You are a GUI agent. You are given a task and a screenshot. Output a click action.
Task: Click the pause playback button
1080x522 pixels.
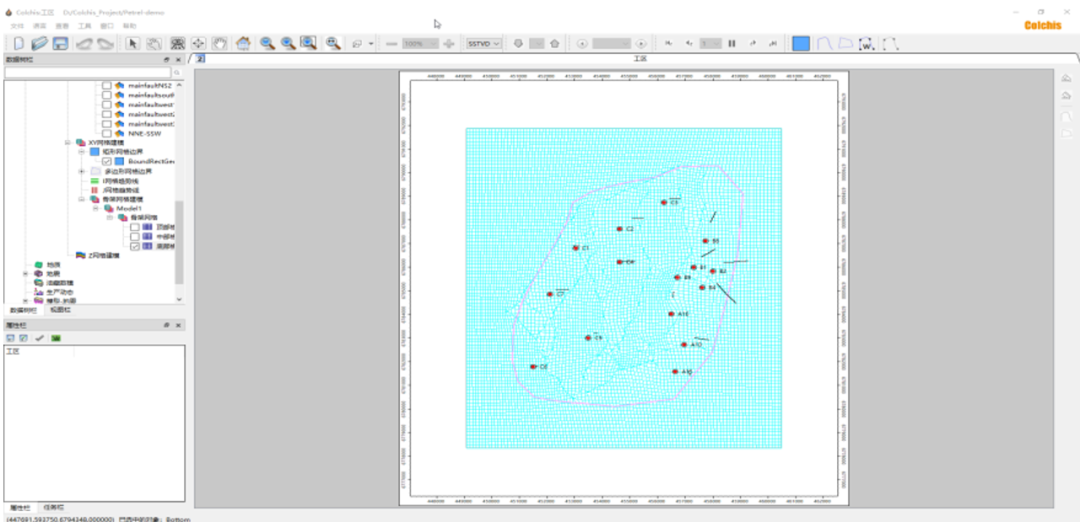coord(732,44)
